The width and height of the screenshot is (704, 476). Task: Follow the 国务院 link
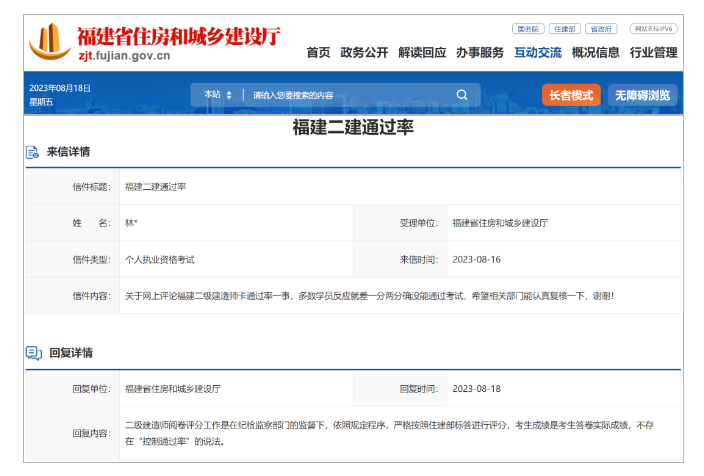[526, 29]
